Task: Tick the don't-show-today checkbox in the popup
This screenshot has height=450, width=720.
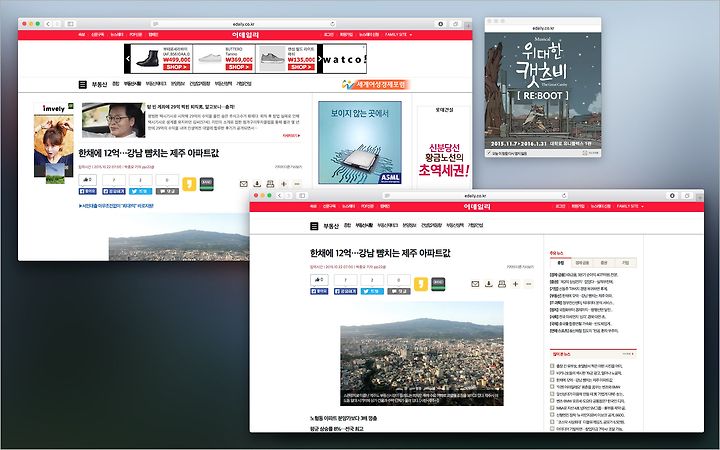Action: coord(489,153)
